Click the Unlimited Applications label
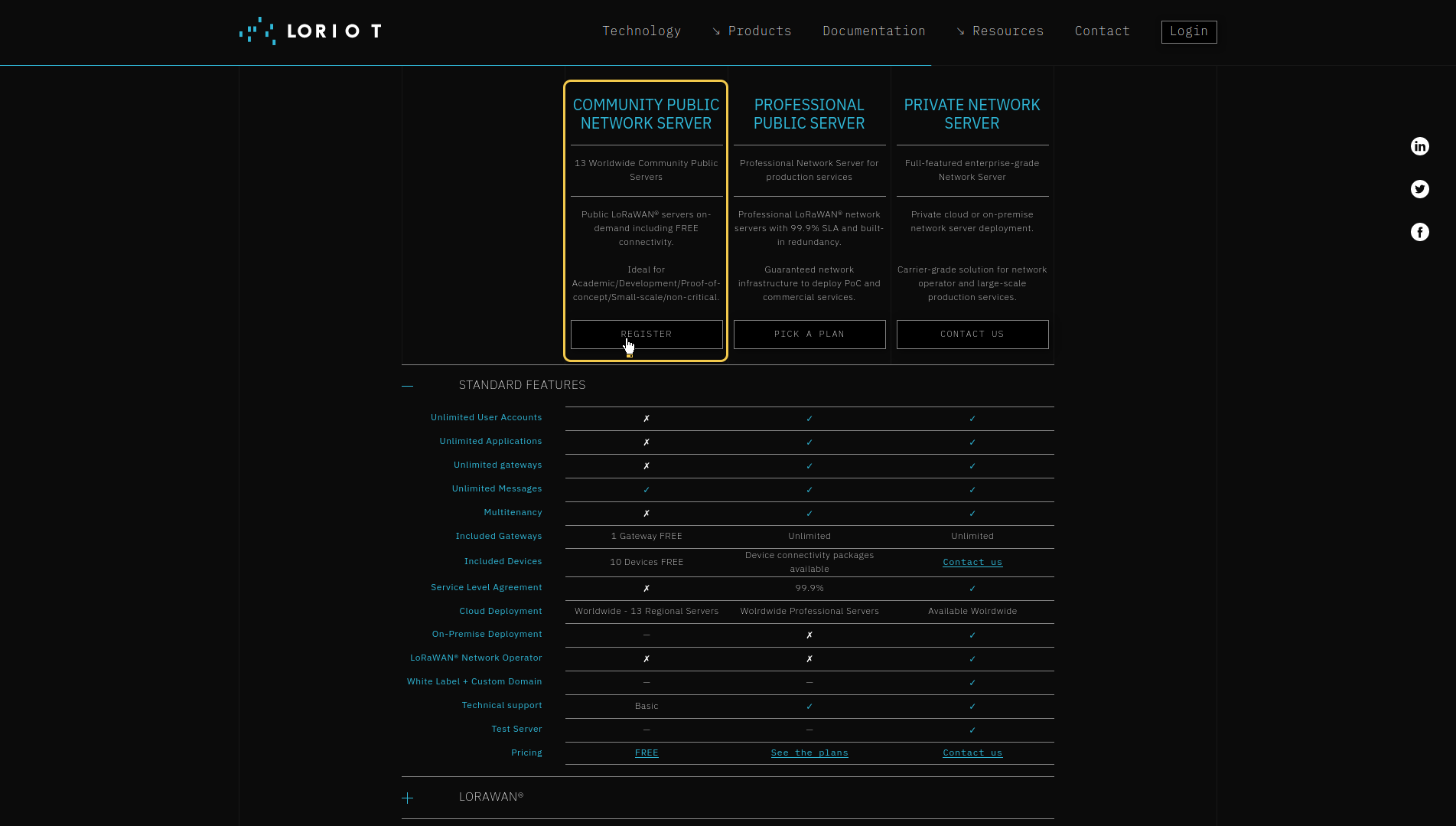The image size is (1456, 826). 490,442
